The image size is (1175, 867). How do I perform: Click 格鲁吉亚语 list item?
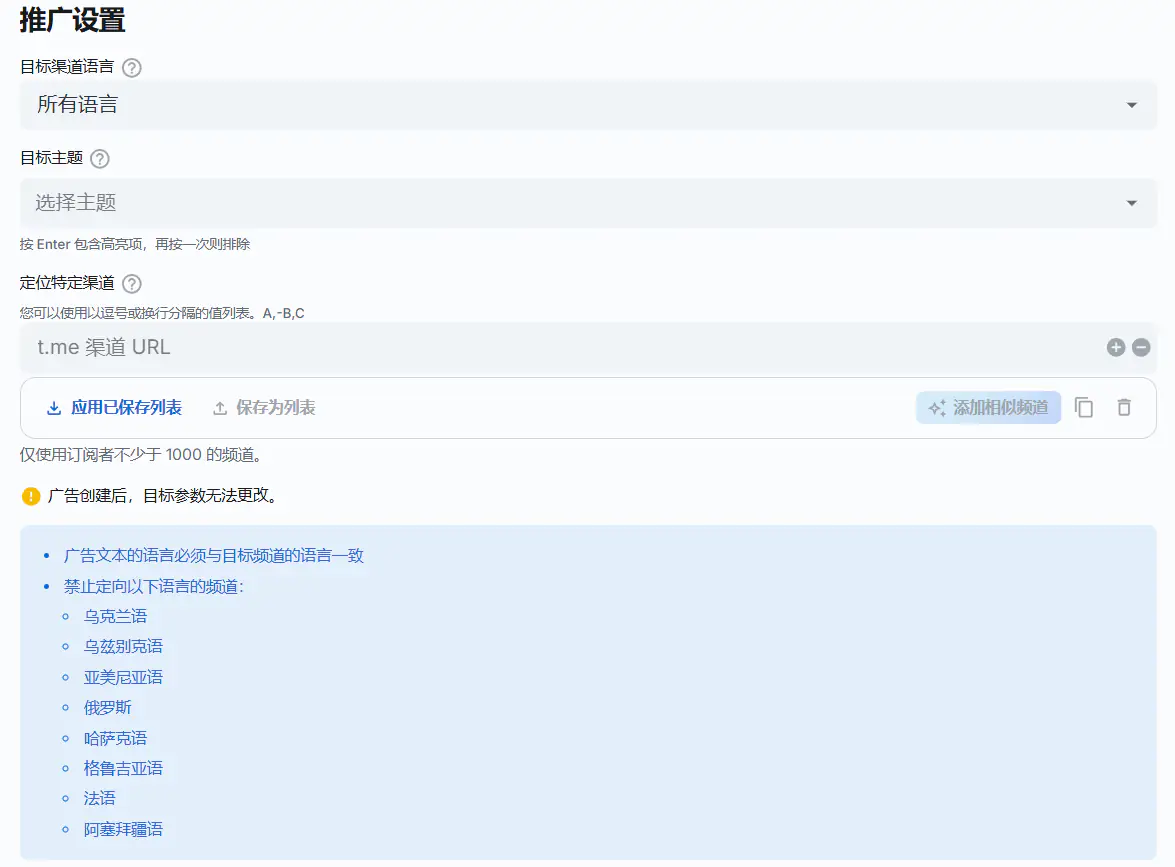point(123,768)
